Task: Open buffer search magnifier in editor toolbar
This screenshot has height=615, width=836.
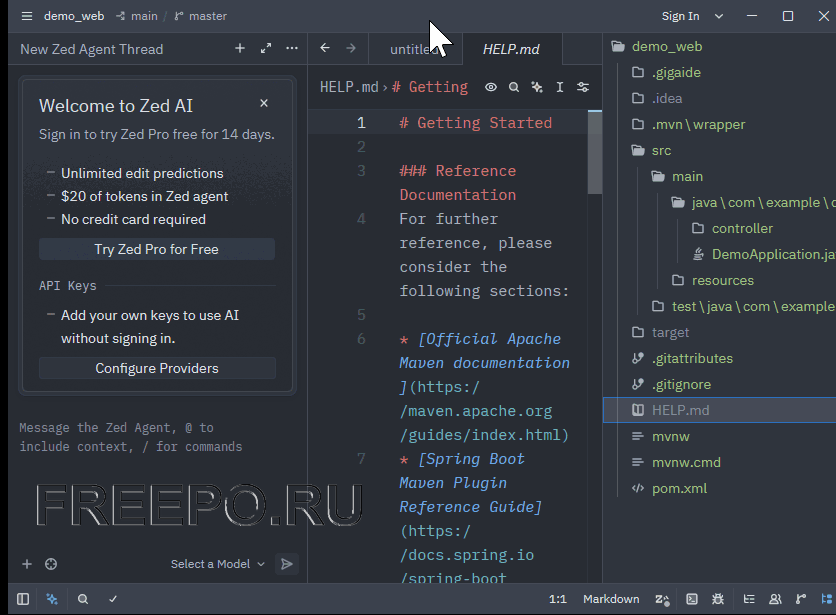Action: point(513,87)
